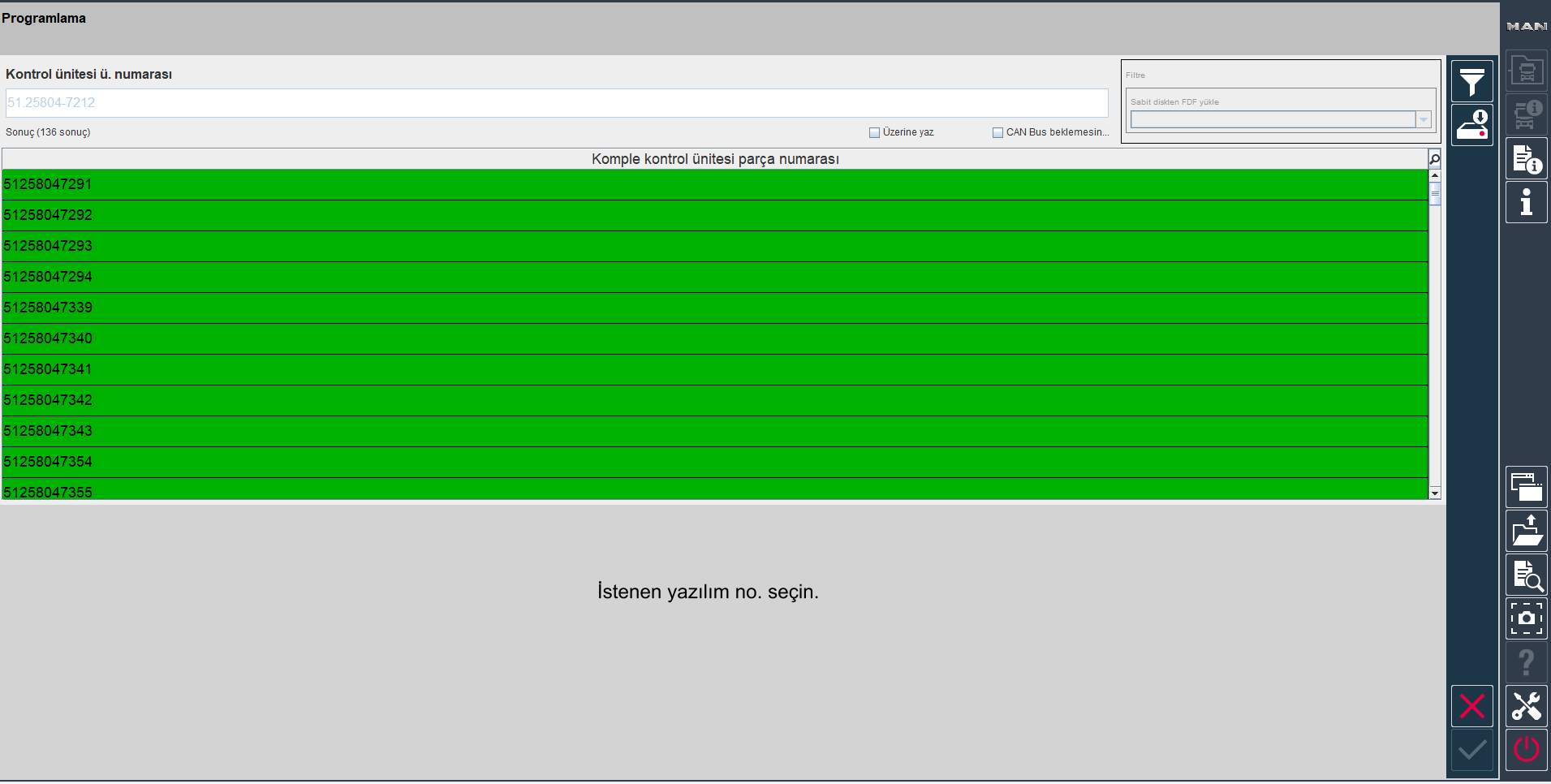The image size is (1551, 784).
Task: Click the red power button icon
Action: pos(1526,749)
